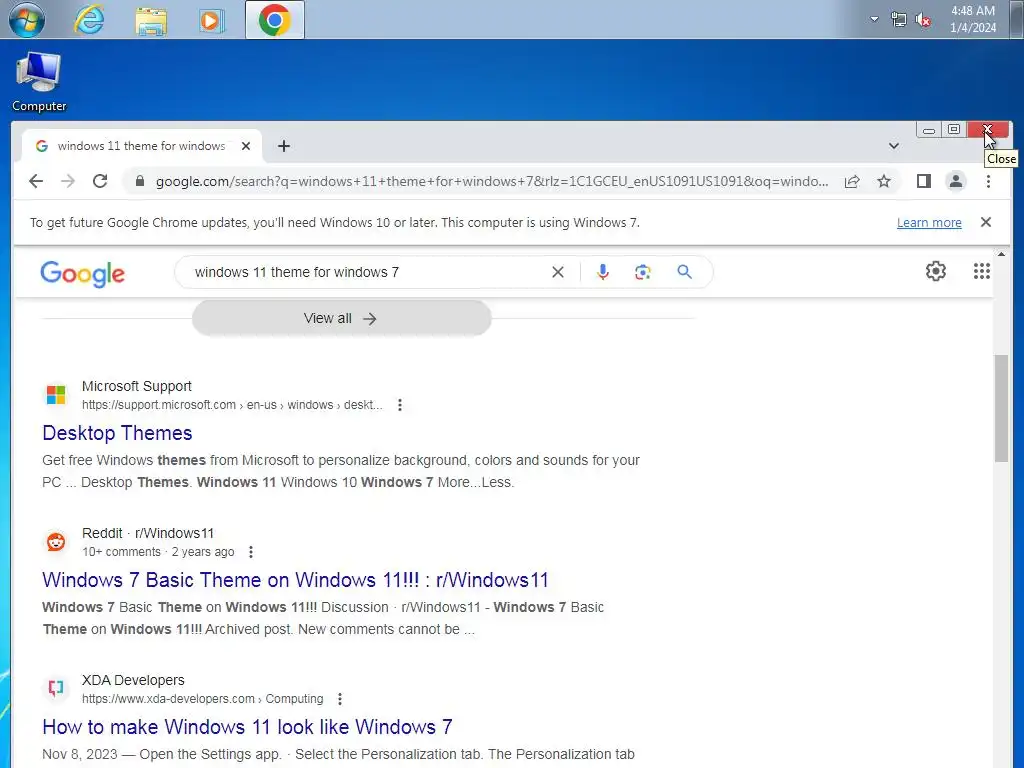Open the Windows Start menu orb
The width and height of the screenshot is (1024, 768).
(27, 20)
